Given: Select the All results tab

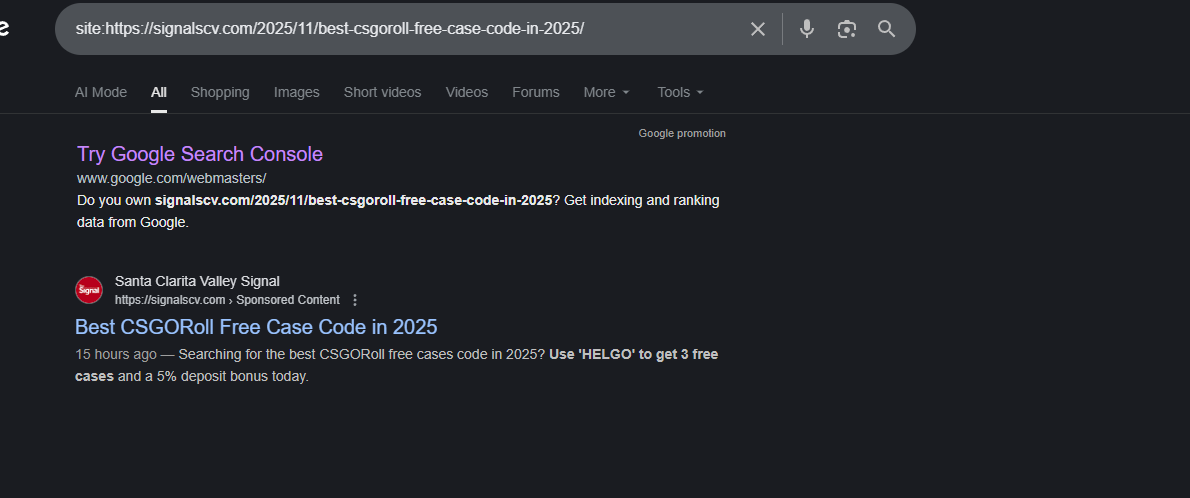Looking at the screenshot, I should click(x=159, y=92).
